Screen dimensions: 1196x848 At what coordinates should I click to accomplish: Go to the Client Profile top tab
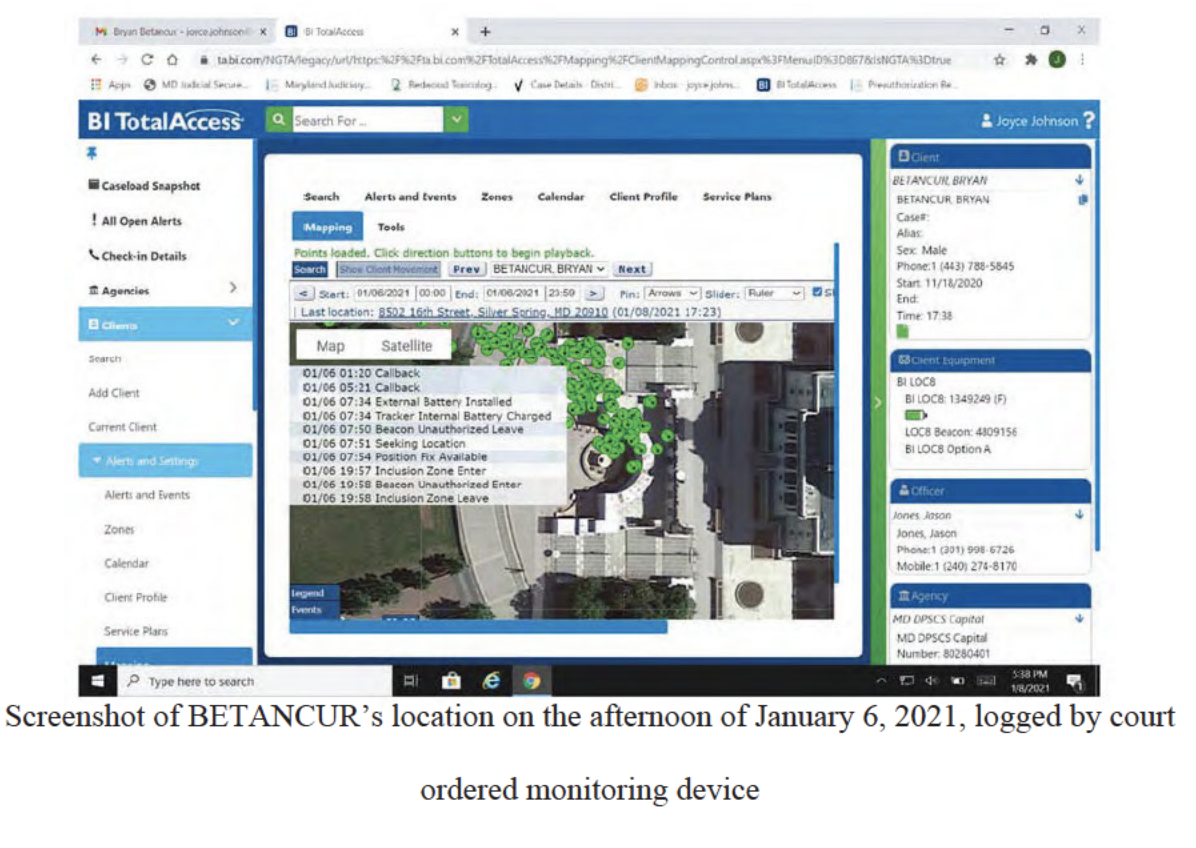(643, 197)
